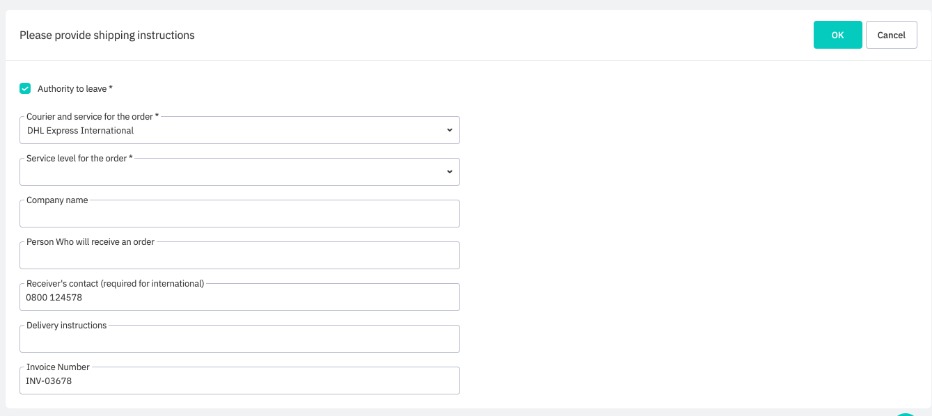
Task: Click the Courier and service field label
Action: [x=93, y=116]
